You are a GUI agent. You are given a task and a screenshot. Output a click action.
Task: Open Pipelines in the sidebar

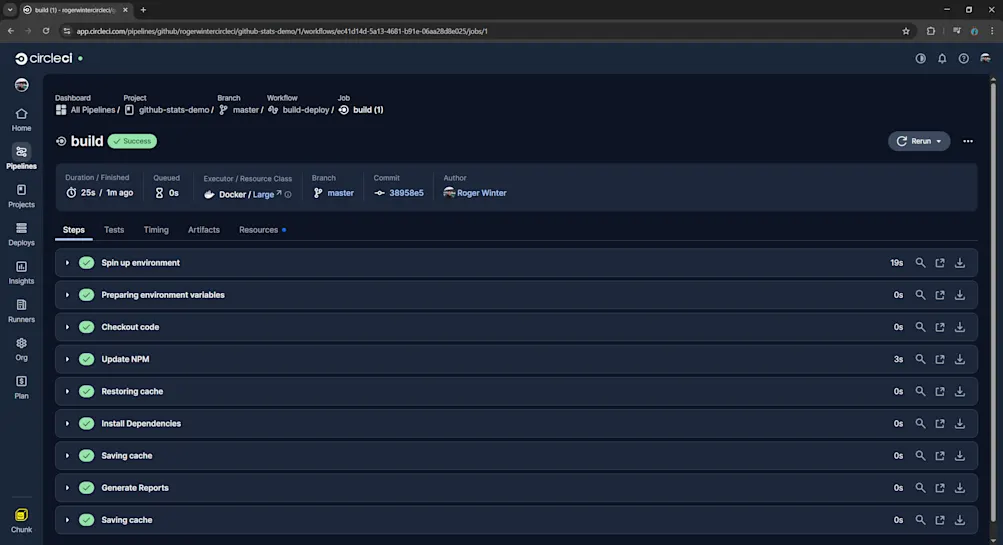(x=21, y=157)
